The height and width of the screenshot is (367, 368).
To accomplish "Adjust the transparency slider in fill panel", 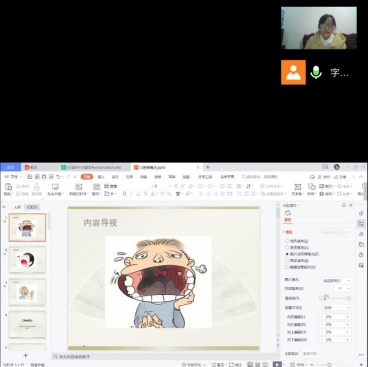I will click(335, 298).
